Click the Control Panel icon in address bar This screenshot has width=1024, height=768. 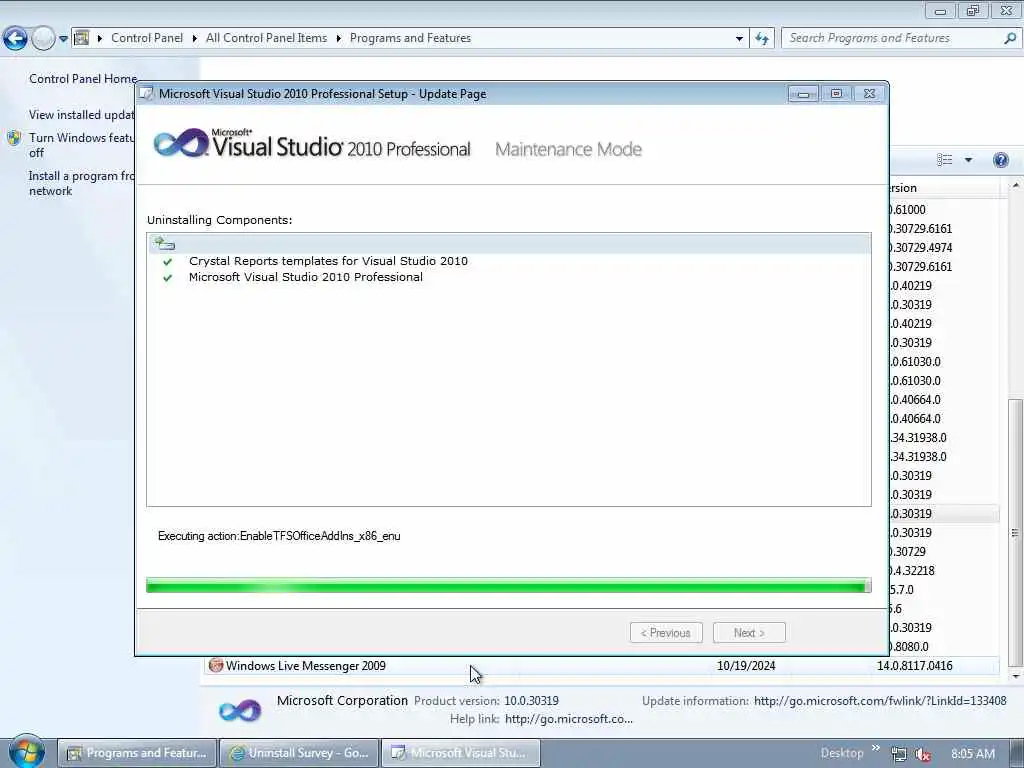[x=82, y=38]
